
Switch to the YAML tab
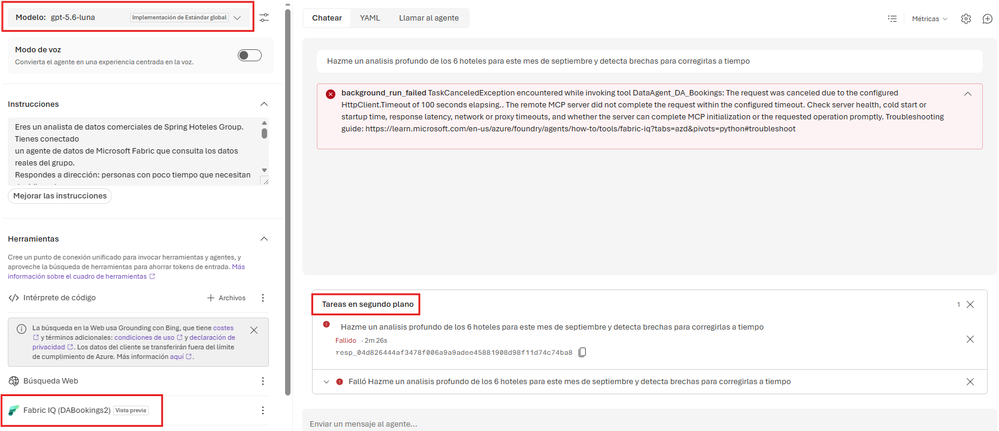[x=370, y=18]
